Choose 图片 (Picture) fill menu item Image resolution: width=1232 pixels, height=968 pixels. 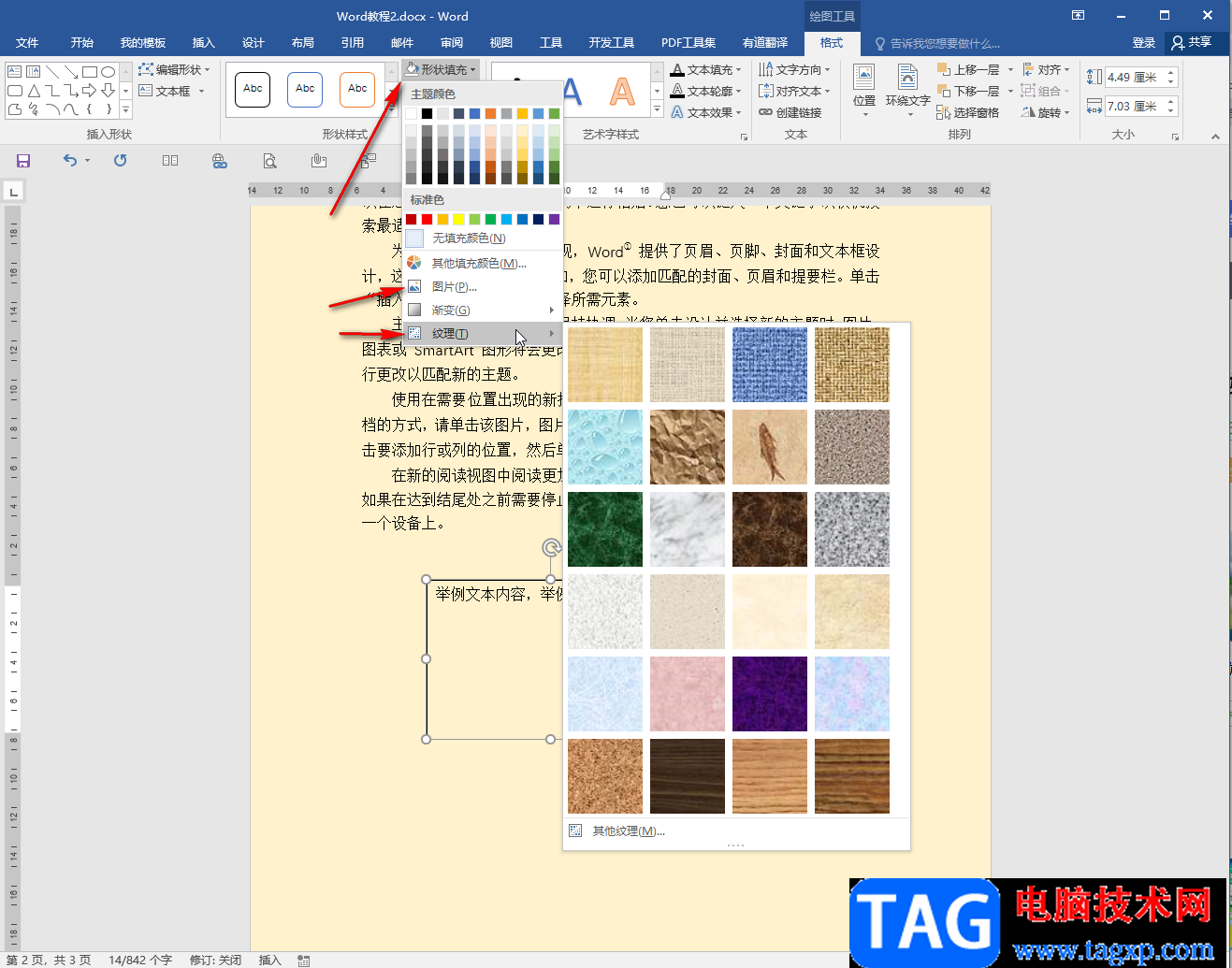pyautogui.click(x=483, y=287)
